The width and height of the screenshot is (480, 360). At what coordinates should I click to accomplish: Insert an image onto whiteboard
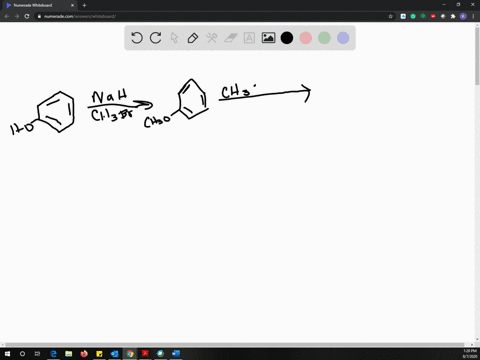coord(268,38)
